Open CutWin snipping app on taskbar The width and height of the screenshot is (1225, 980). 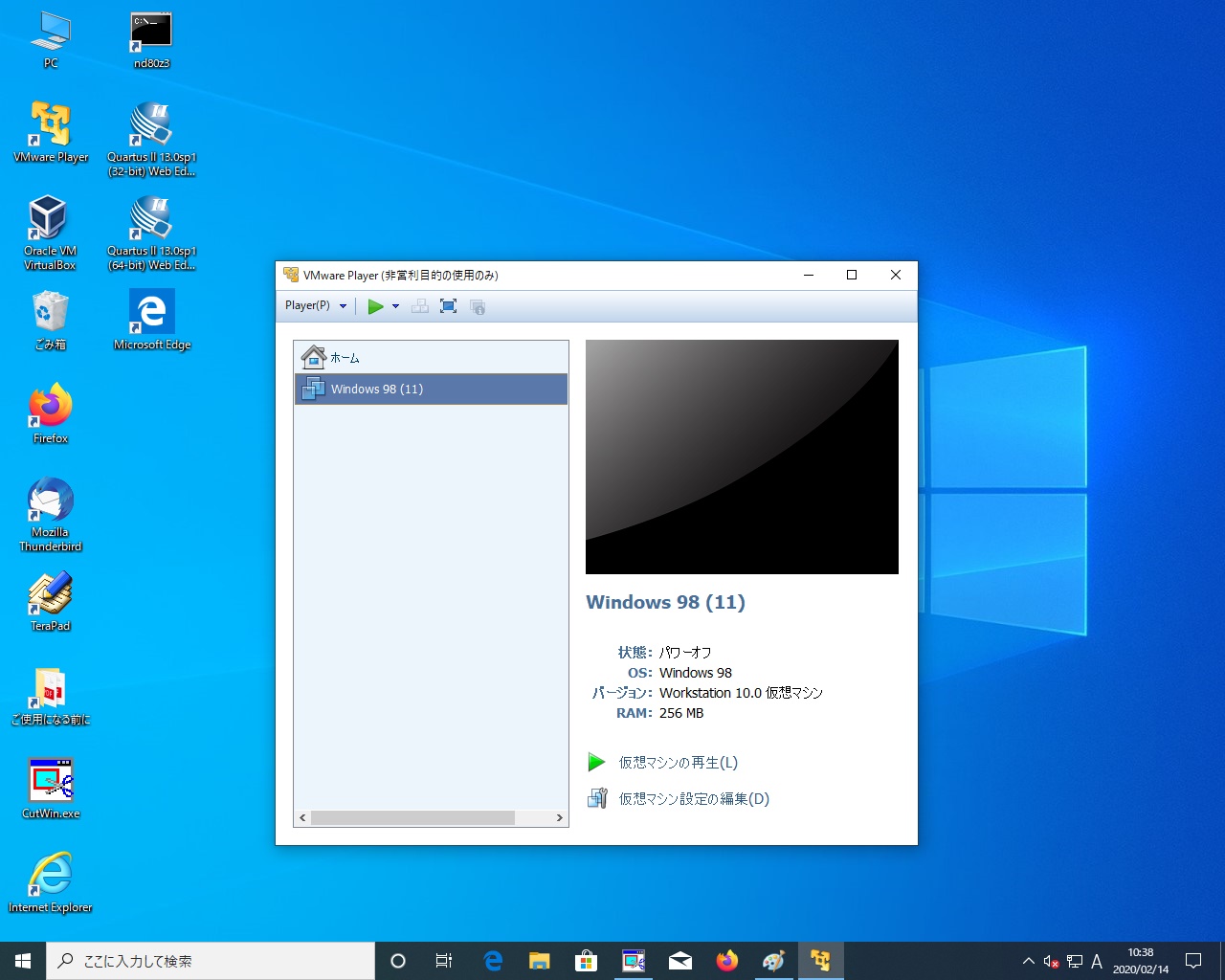point(634,961)
